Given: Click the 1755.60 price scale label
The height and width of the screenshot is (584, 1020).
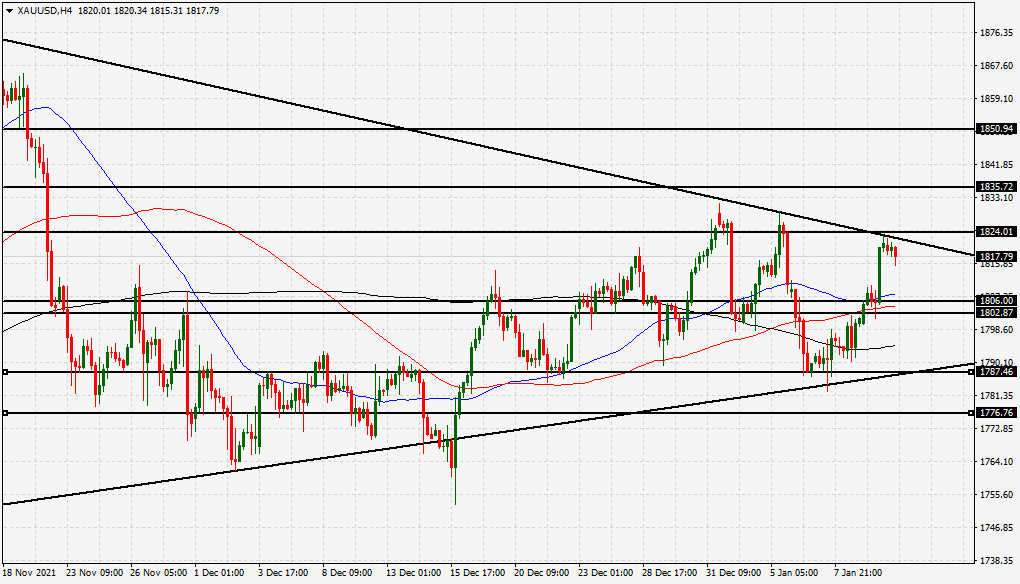Looking at the screenshot, I should (x=997, y=495).
